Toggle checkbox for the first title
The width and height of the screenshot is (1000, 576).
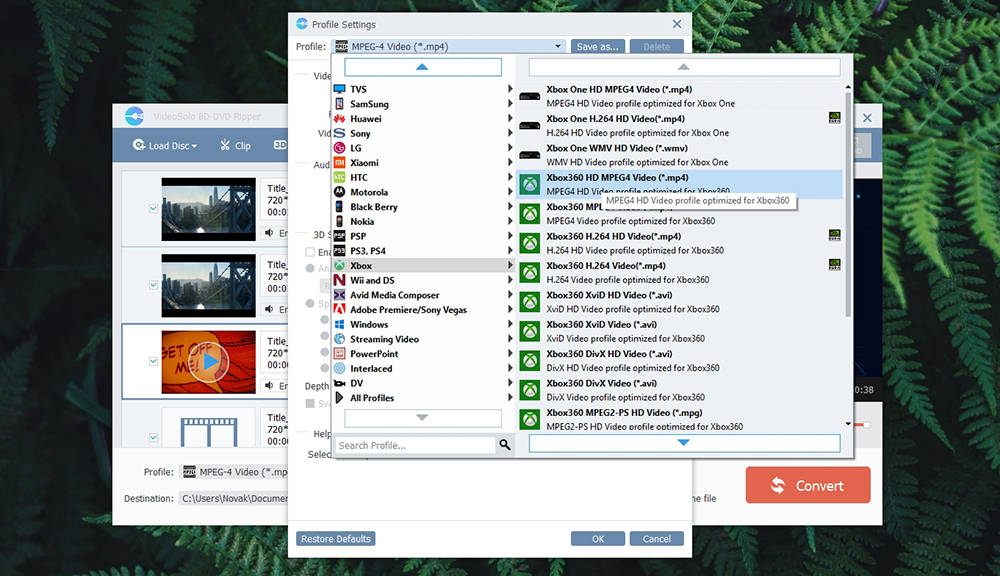click(x=153, y=209)
